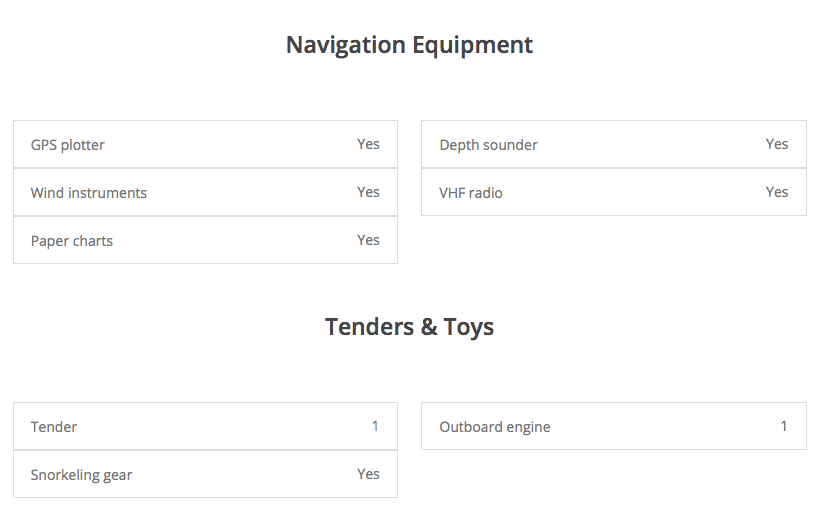The height and width of the screenshot is (513, 821).
Task: Select the Depth sounder label
Action: [x=488, y=145]
